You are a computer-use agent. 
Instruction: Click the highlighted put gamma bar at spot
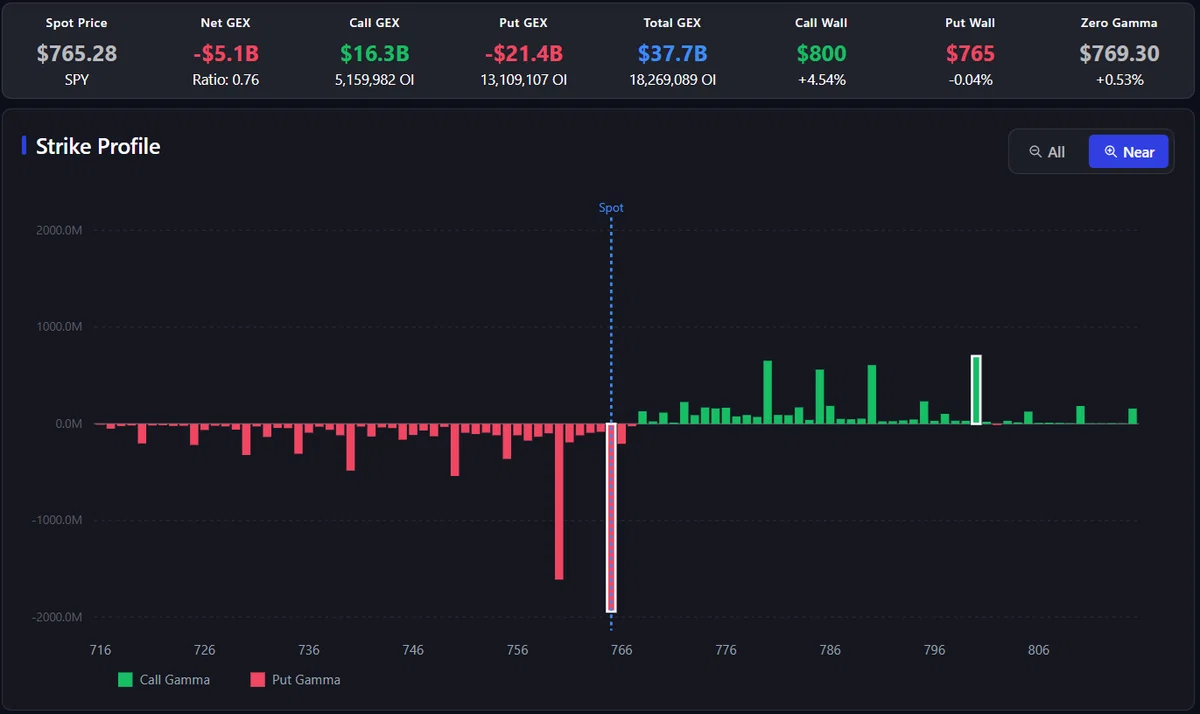tap(611, 517)
